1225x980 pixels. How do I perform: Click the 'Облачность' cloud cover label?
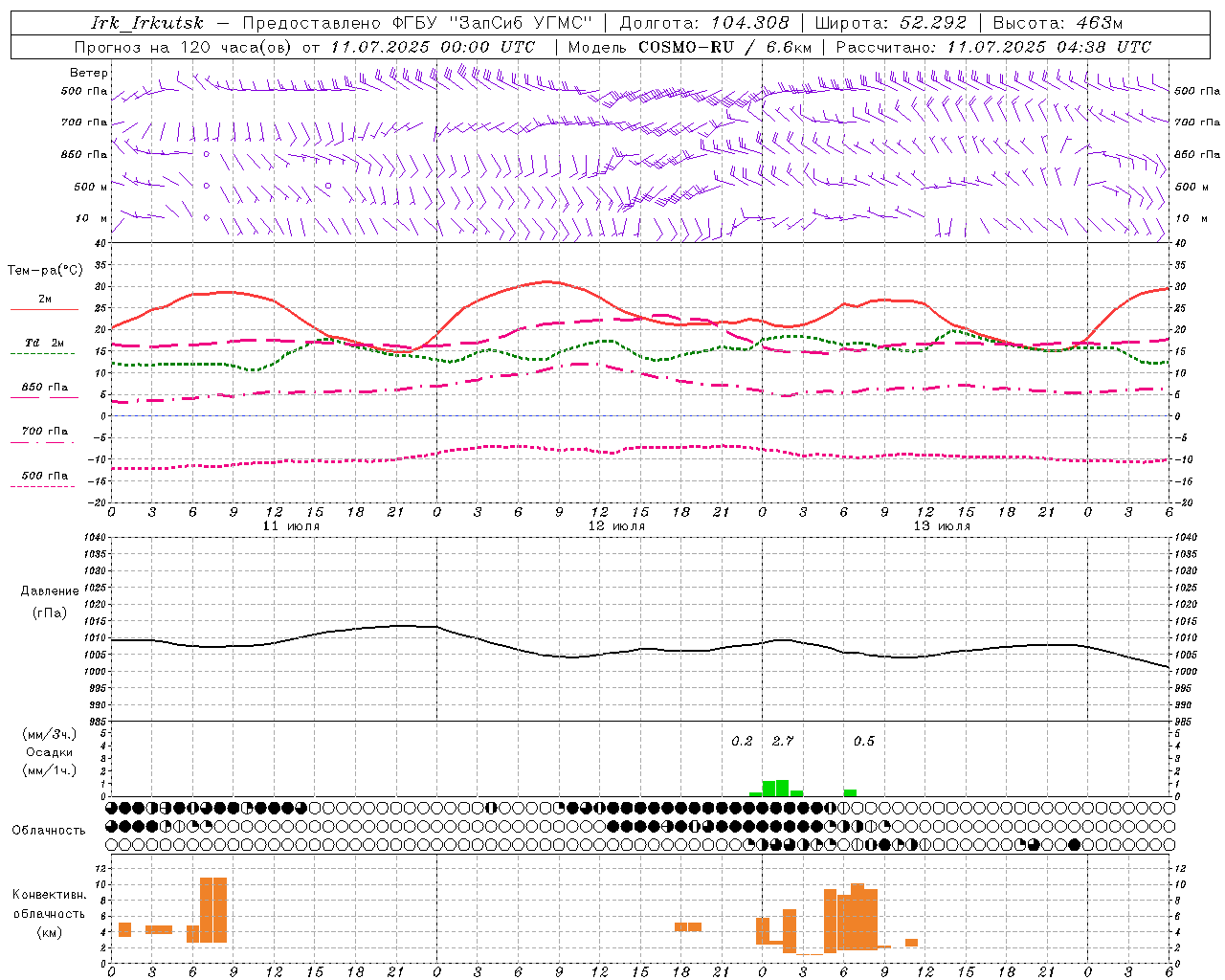(49, 830)
